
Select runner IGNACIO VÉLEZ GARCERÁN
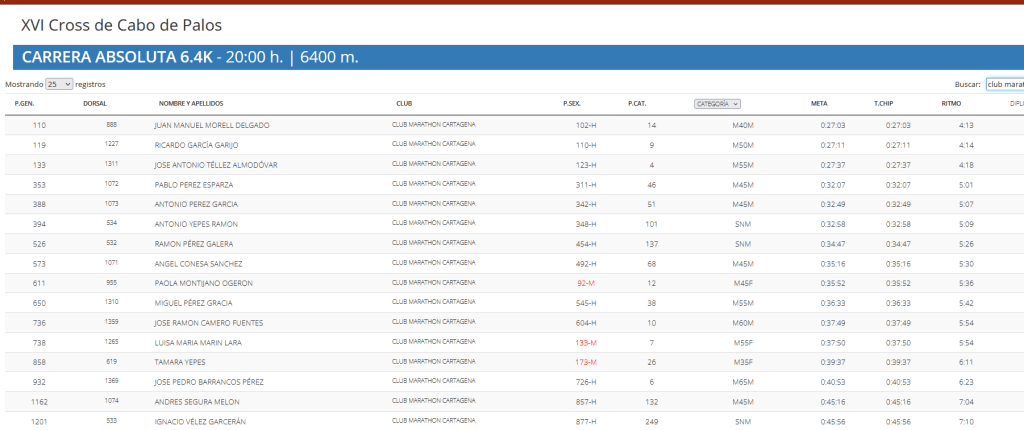200,422
